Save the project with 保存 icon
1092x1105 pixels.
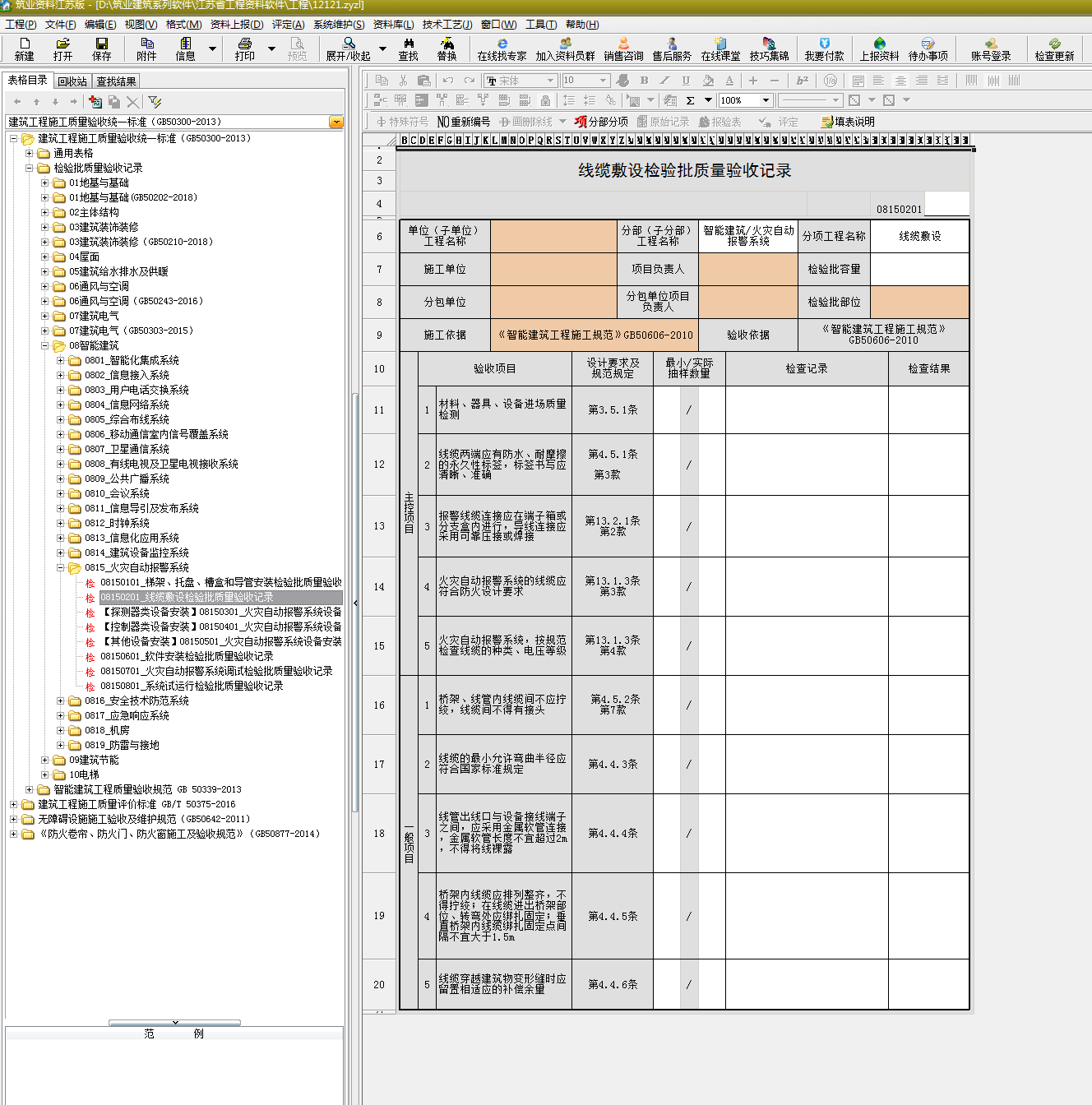click(102, 49)
